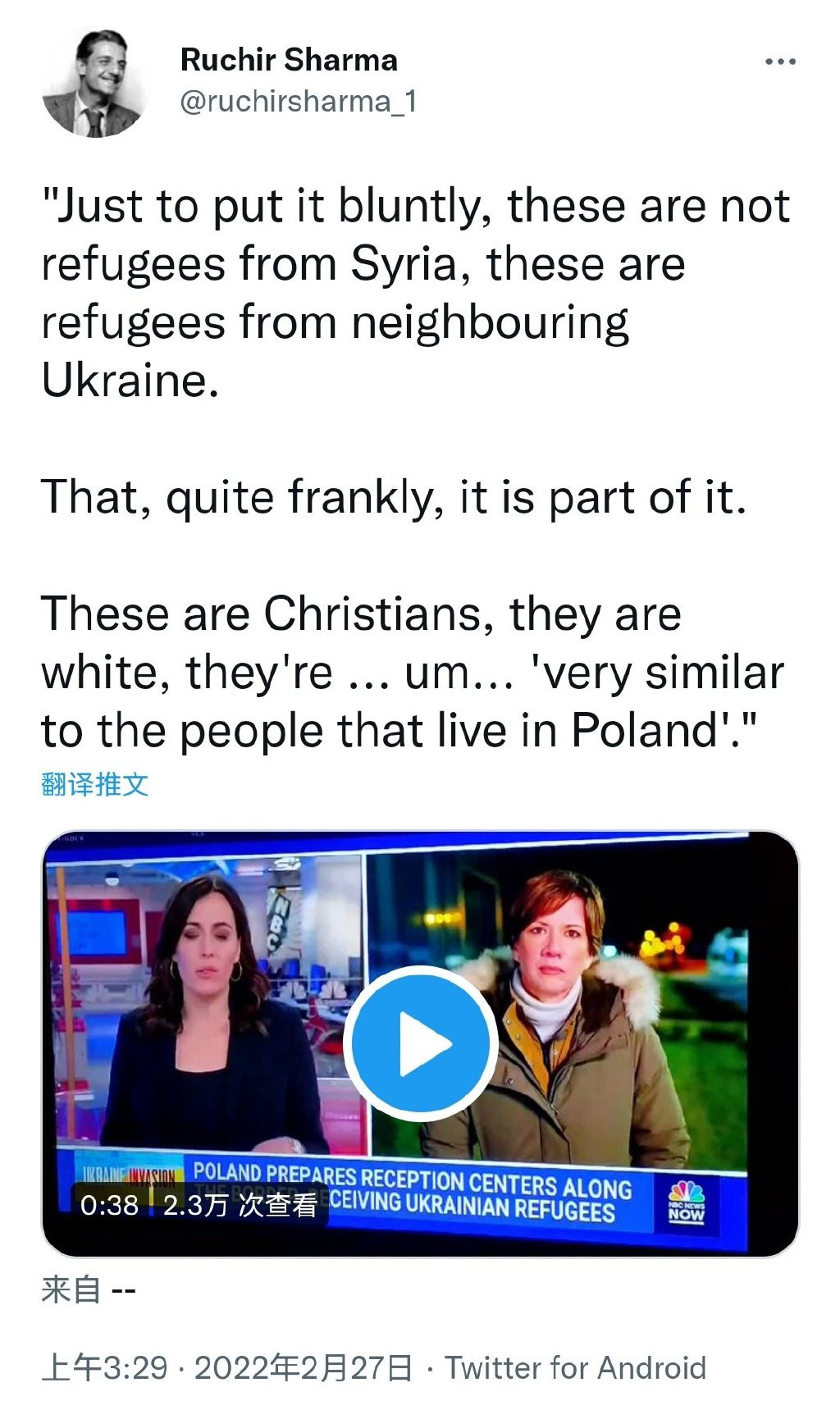Click the NBC News Now logo in video
Image resolution: width=840 pixels, height=1410 pixels.
[686, 1202]
